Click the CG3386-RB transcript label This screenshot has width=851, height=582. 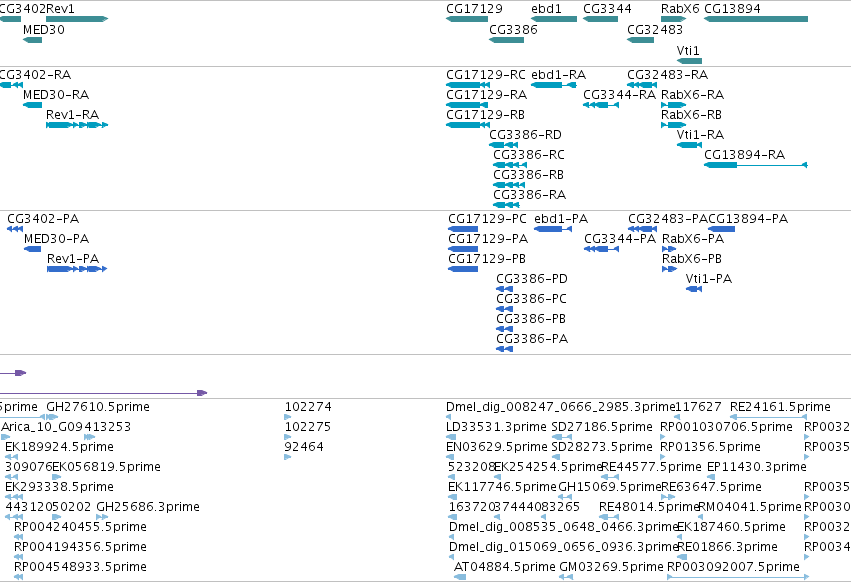click(x=529, y=175)
